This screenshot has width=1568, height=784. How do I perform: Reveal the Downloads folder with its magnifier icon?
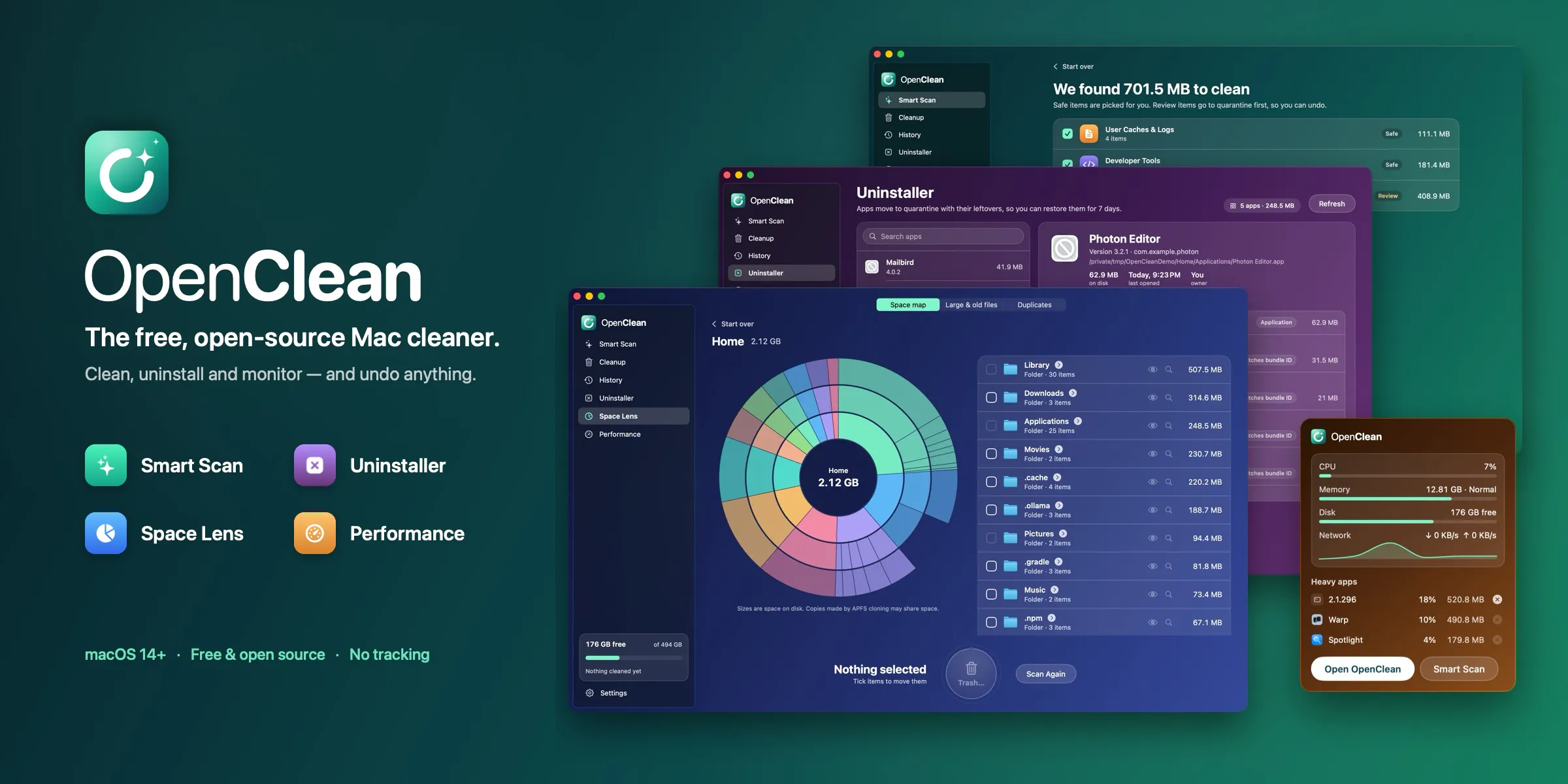(1168, 397)
